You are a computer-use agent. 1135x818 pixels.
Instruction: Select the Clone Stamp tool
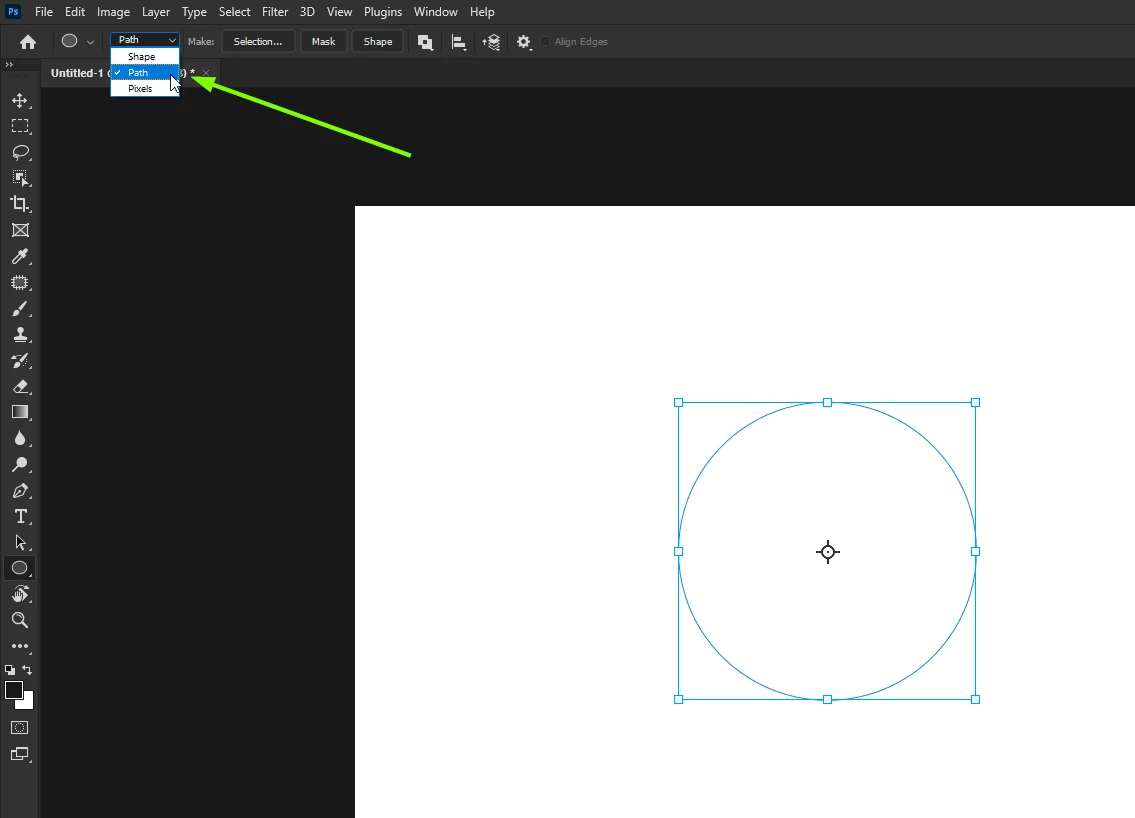pos(20,334)
